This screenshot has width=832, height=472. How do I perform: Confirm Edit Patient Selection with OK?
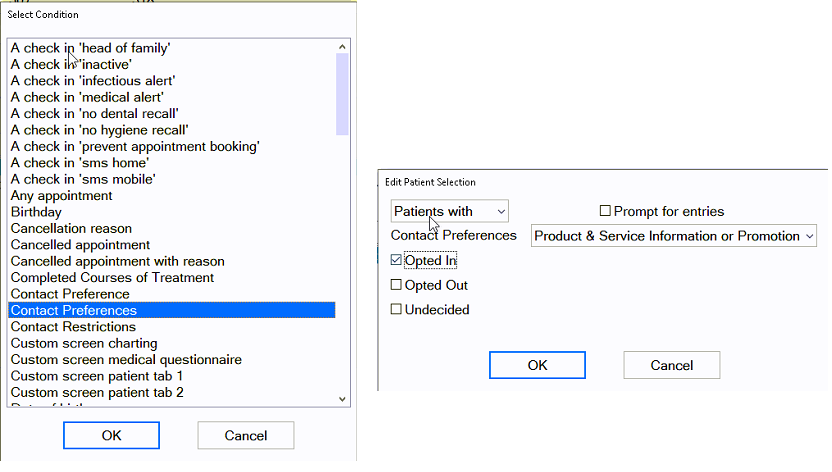(x=537, y=365)
